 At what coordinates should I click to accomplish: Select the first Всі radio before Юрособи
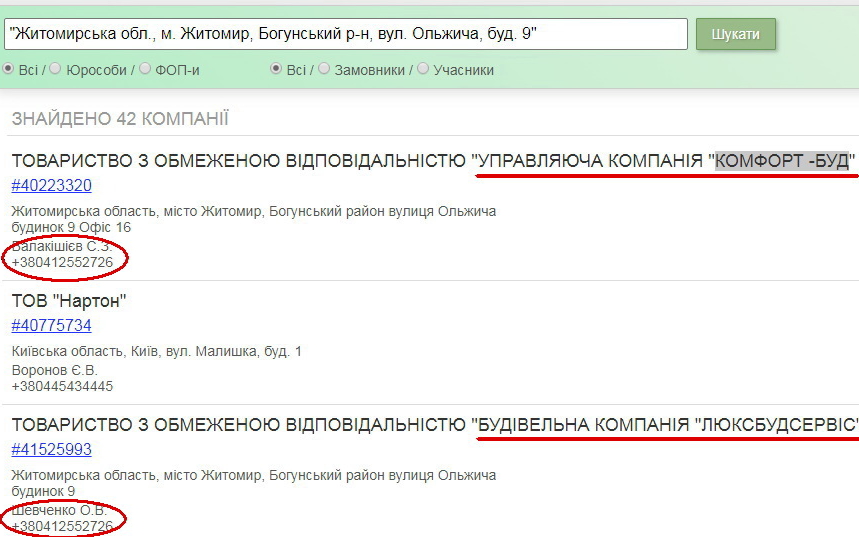click(9, 69)
